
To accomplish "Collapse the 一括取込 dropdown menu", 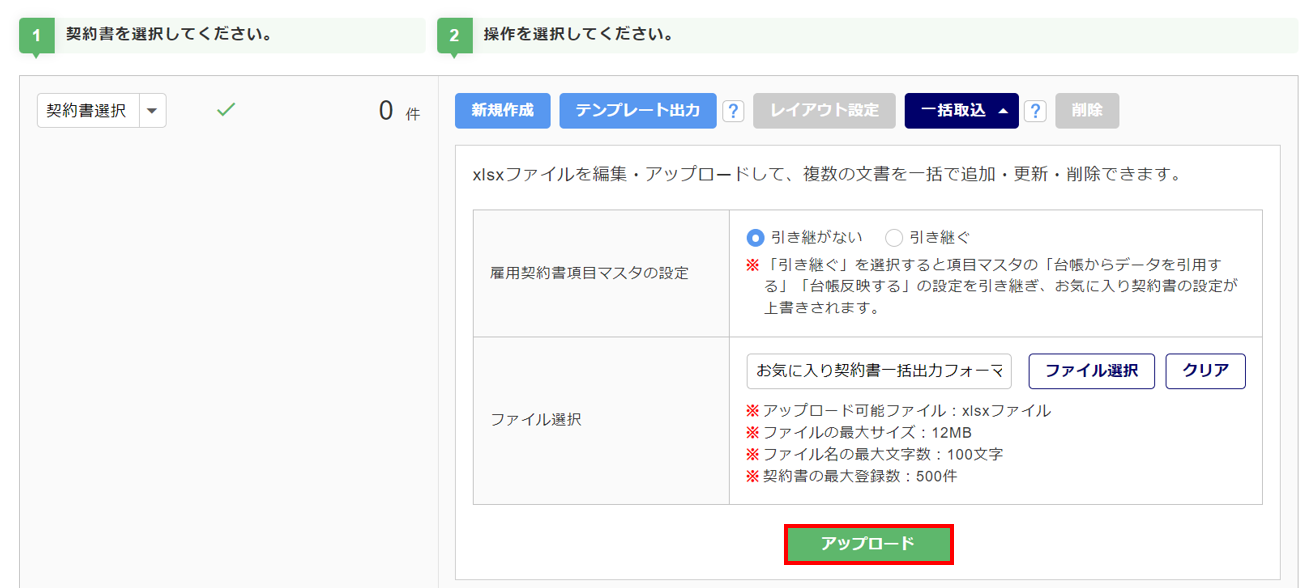I will click(961, 111).
